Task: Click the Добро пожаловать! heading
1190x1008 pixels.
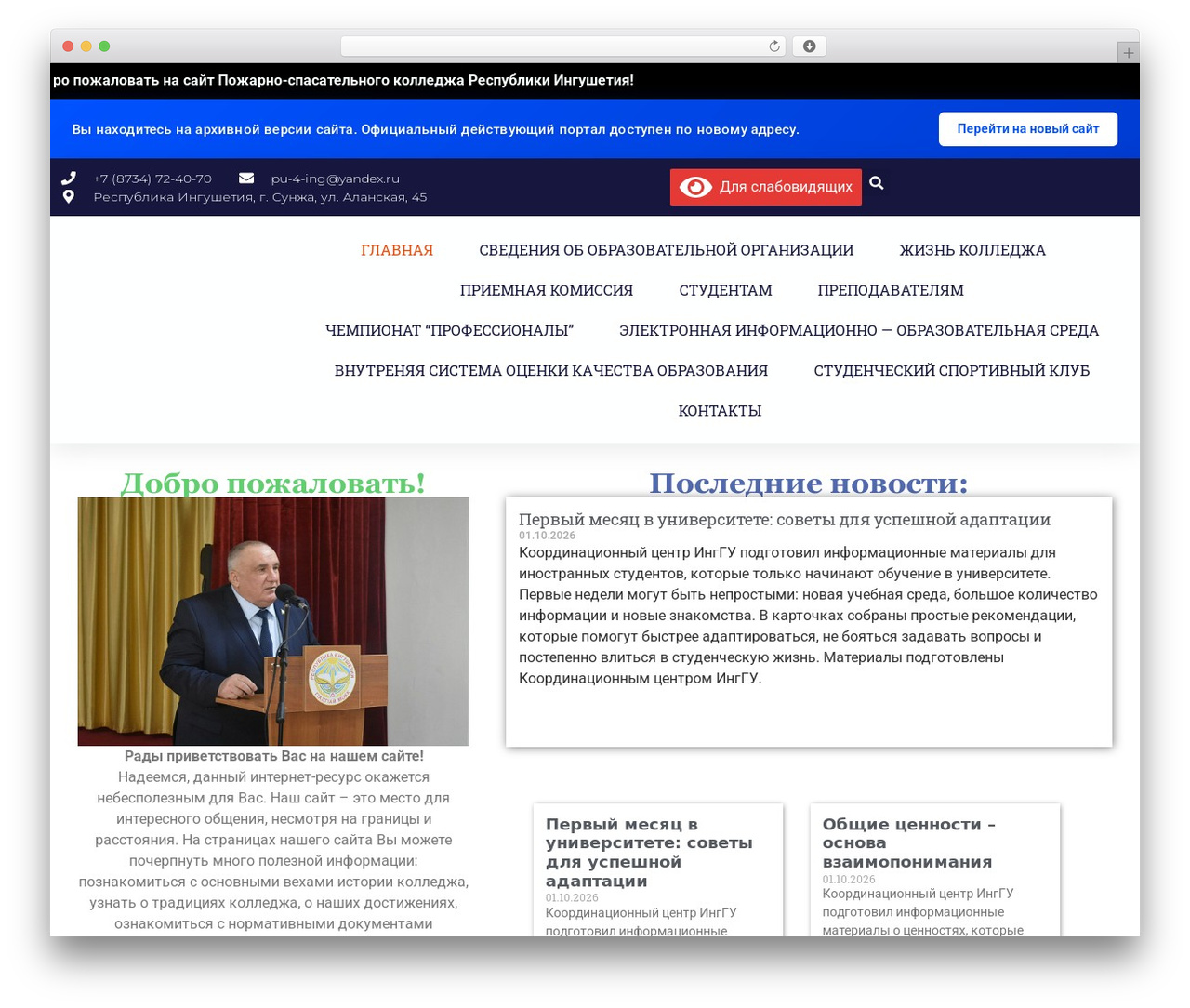Action: (x=273, y=483)
